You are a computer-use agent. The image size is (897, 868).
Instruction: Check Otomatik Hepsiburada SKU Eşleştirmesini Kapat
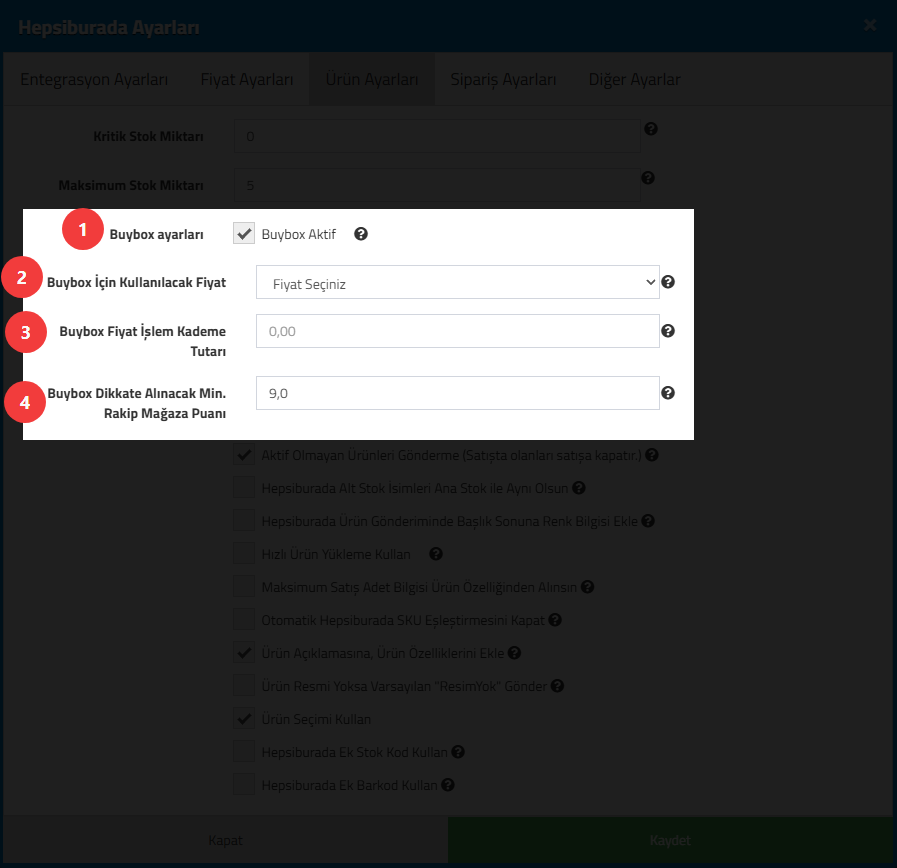[244, 620]
